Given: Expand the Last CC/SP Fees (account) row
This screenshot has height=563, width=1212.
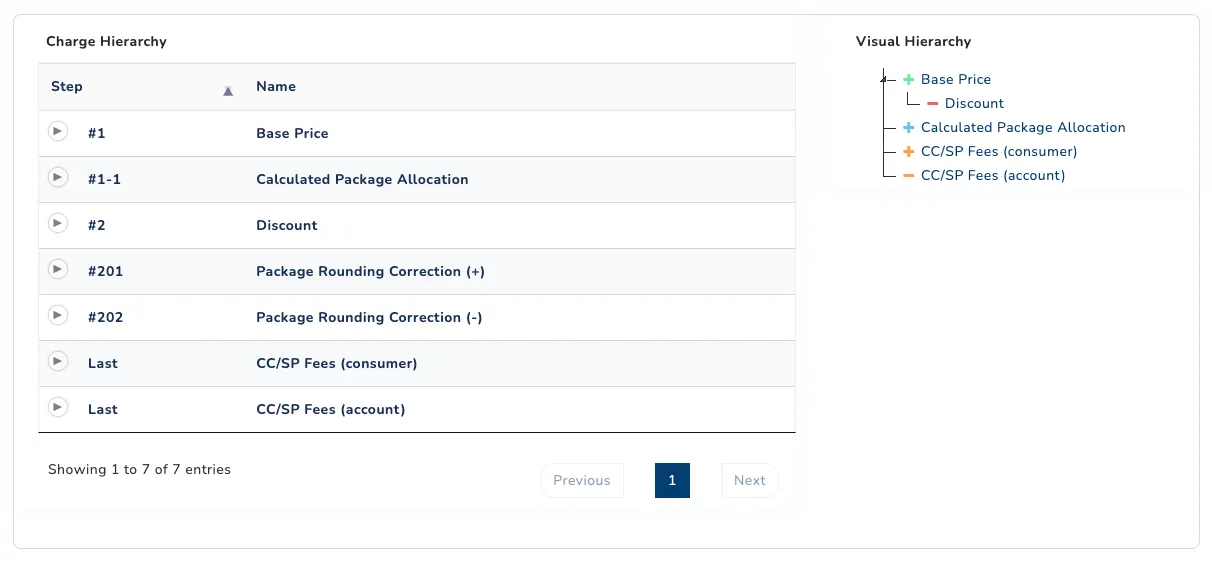Looking at the screenshot, I should [x=58, y=407].
